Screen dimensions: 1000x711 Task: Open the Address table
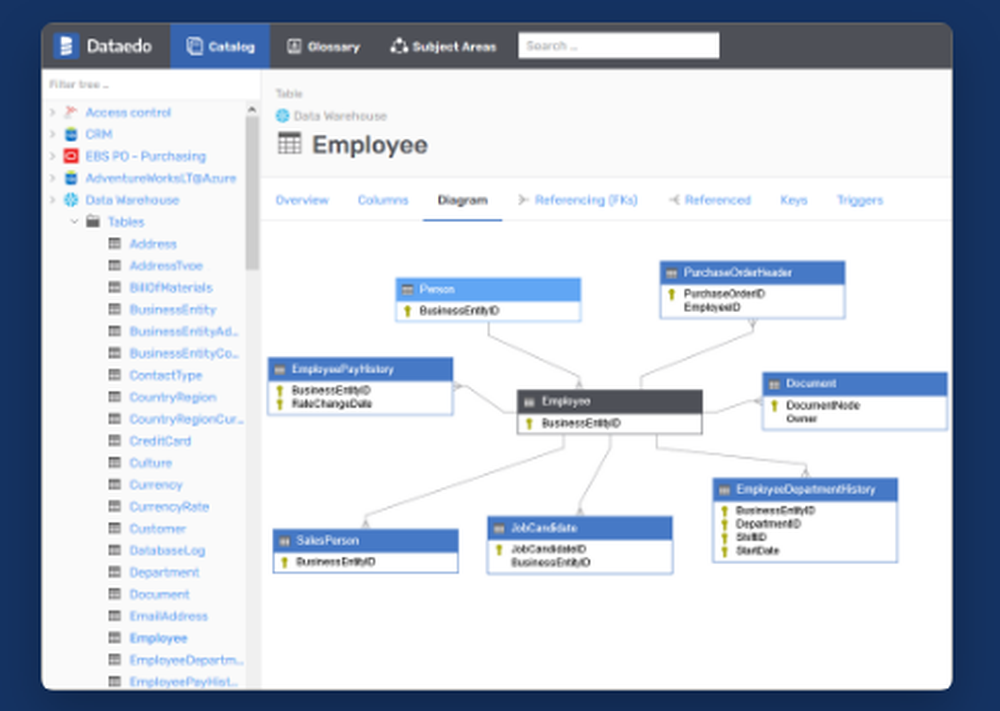[x=153, y=244]
